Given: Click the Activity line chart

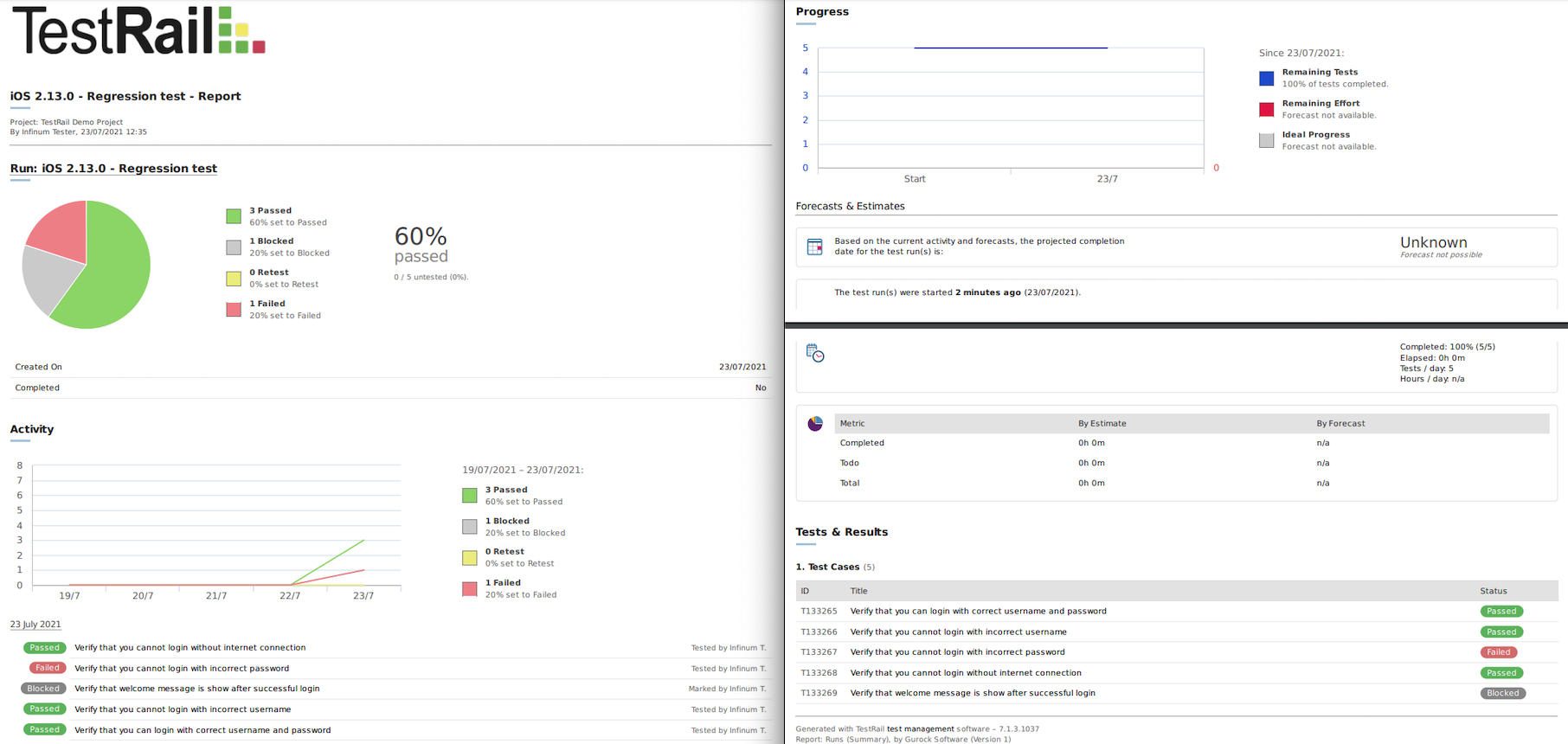Looking at the screenshot, I should tap(216, 526).
